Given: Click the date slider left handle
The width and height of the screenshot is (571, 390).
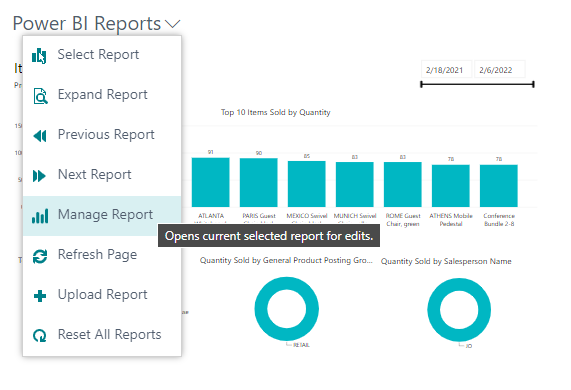Looking at the screenshot, I should (421, 84).
